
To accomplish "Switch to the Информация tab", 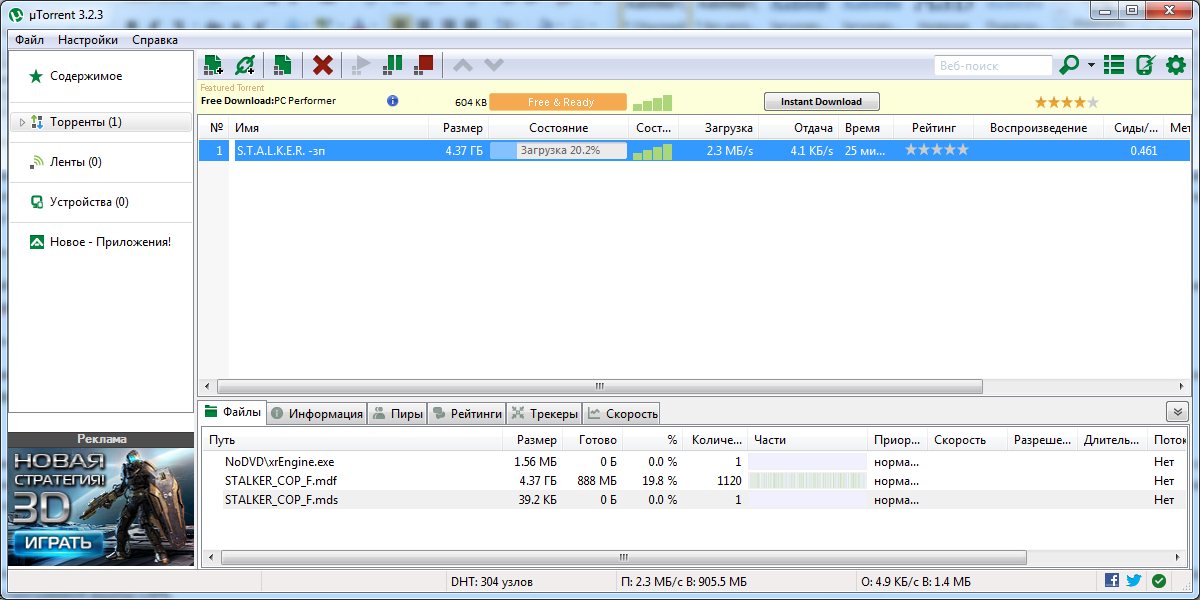I will coord(316,413).
